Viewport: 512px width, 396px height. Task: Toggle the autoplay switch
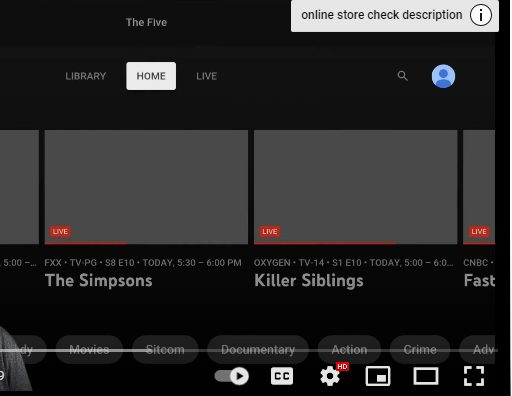pos(232,376)
